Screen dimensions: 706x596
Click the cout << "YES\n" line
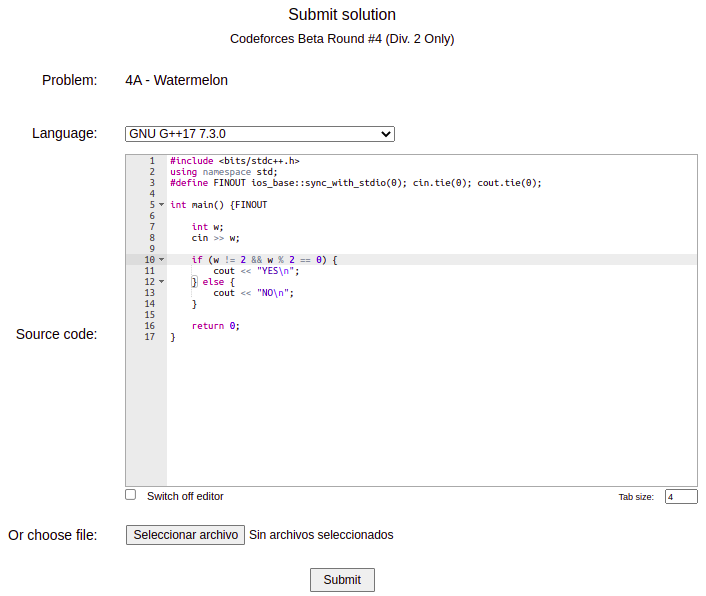(256, 271)
